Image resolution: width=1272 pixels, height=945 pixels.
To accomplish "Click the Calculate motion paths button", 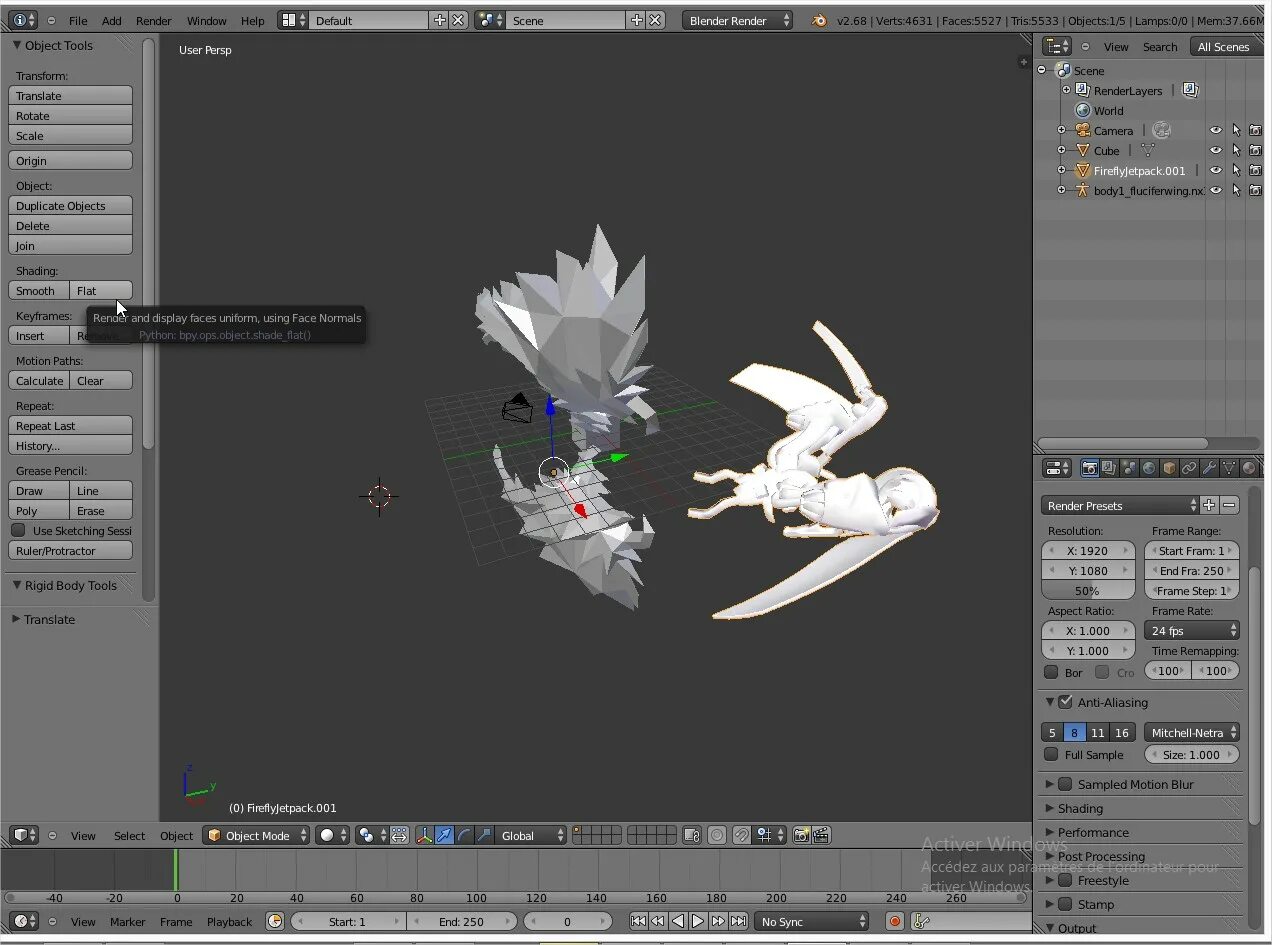I will tap(39, 380).
